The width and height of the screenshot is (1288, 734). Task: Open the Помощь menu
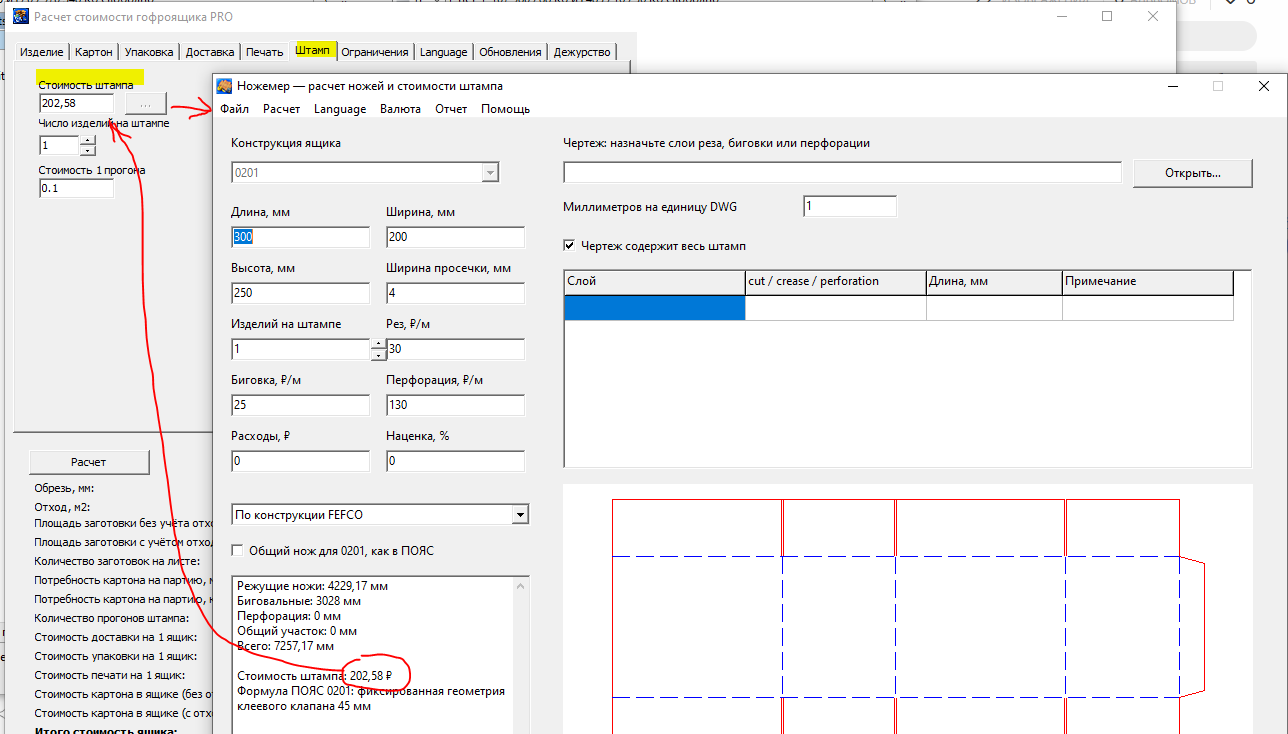[505, 109]
